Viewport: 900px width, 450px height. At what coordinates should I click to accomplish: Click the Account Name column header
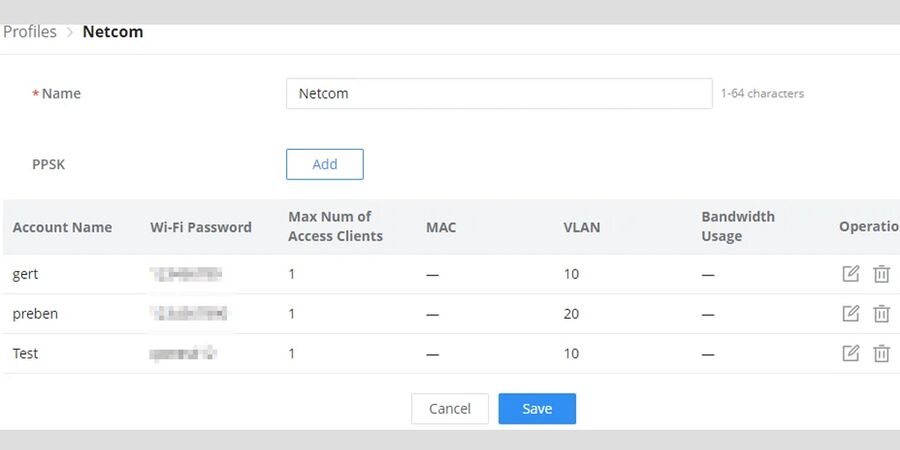point(62,227)
